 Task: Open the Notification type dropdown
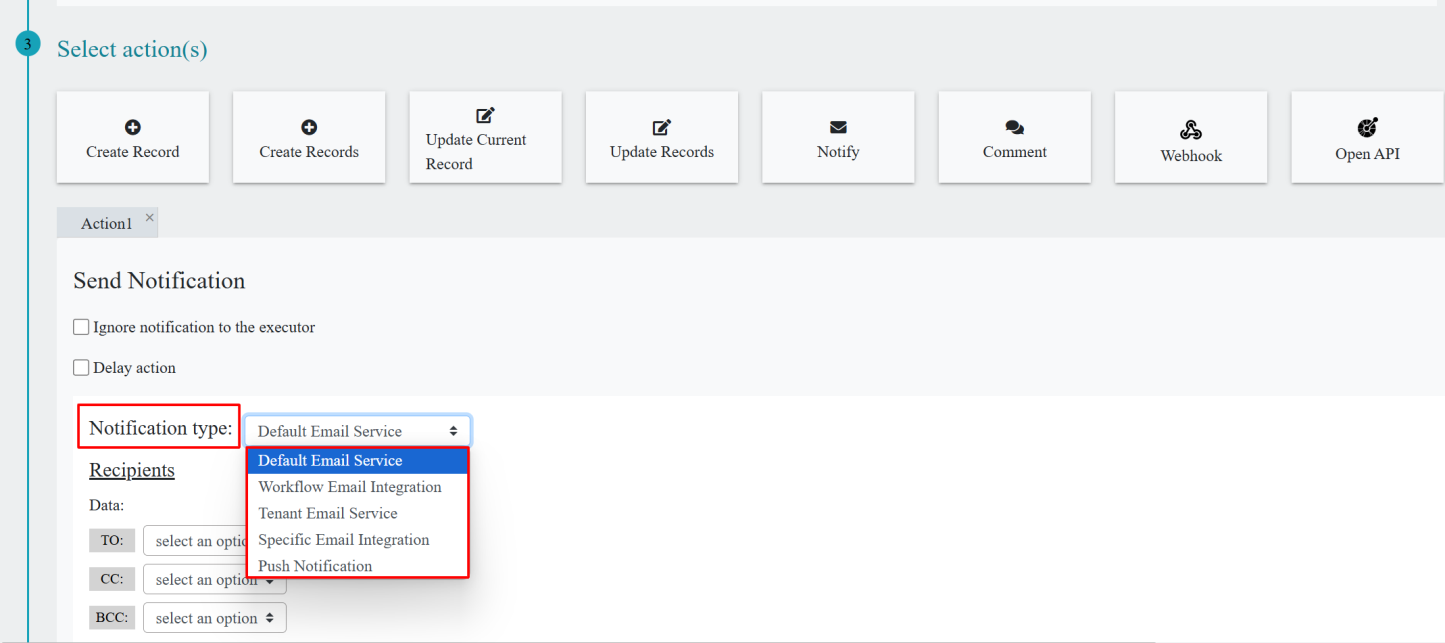pyautogui.click(x=358, y=431)
